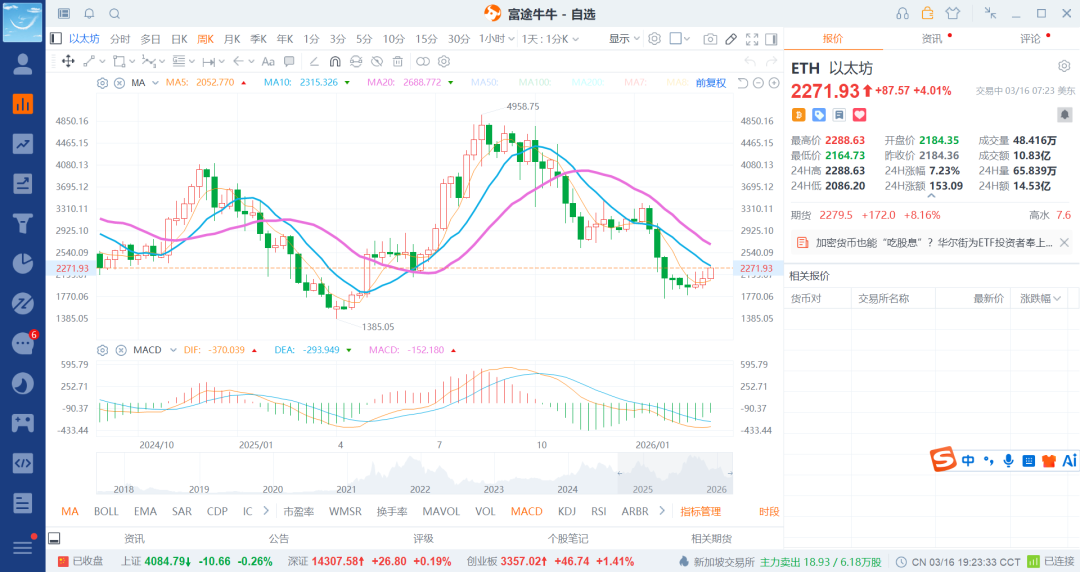Enter fullscreen chart mode
Image resolution: width=1080 pixels, height=572 pixels.
(752, 39)
